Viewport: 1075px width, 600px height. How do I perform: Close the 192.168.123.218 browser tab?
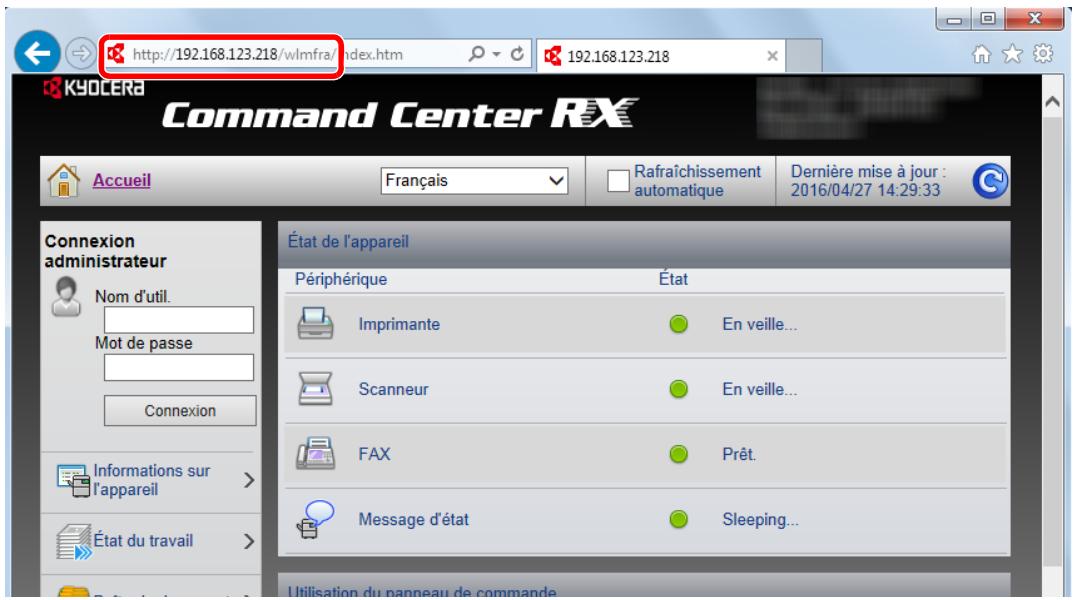click(772, 56)
